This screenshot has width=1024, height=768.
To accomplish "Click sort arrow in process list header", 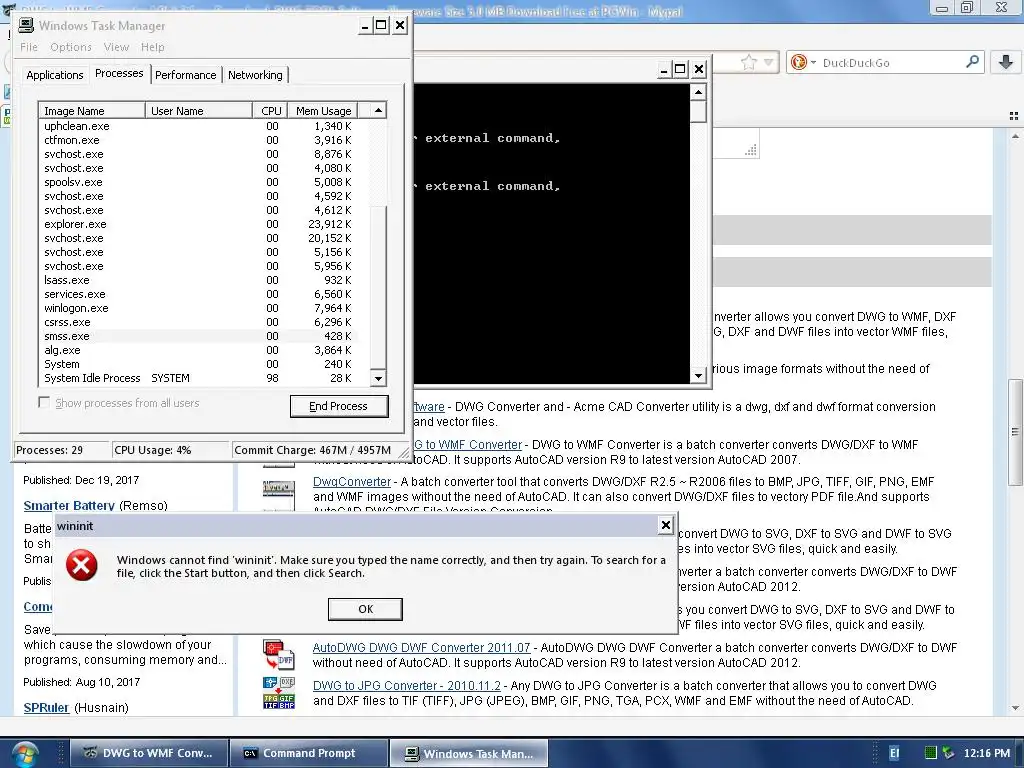I will 378,110.
